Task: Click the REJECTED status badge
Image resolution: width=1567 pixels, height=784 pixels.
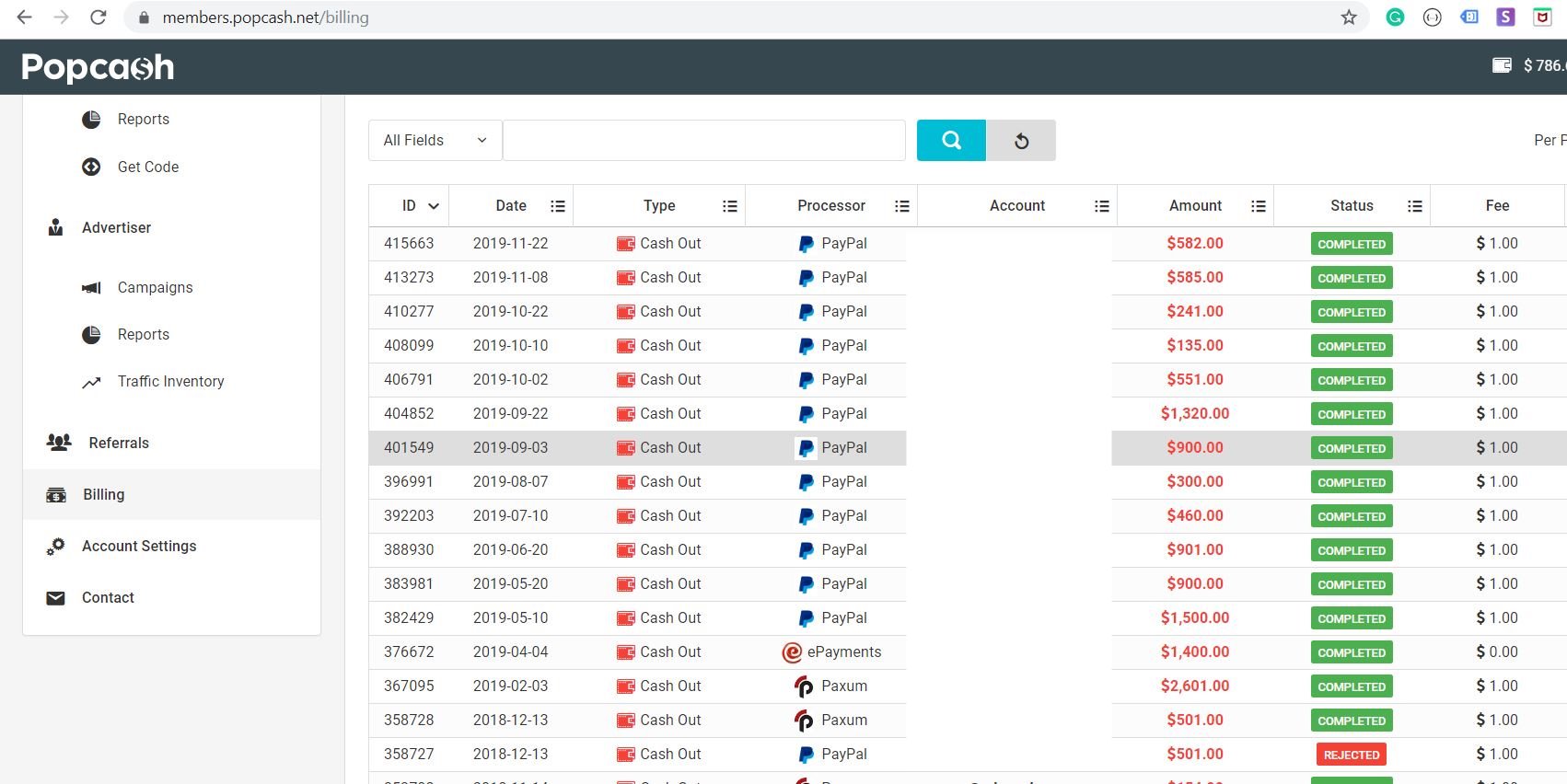Action: tap(1351, 755)
